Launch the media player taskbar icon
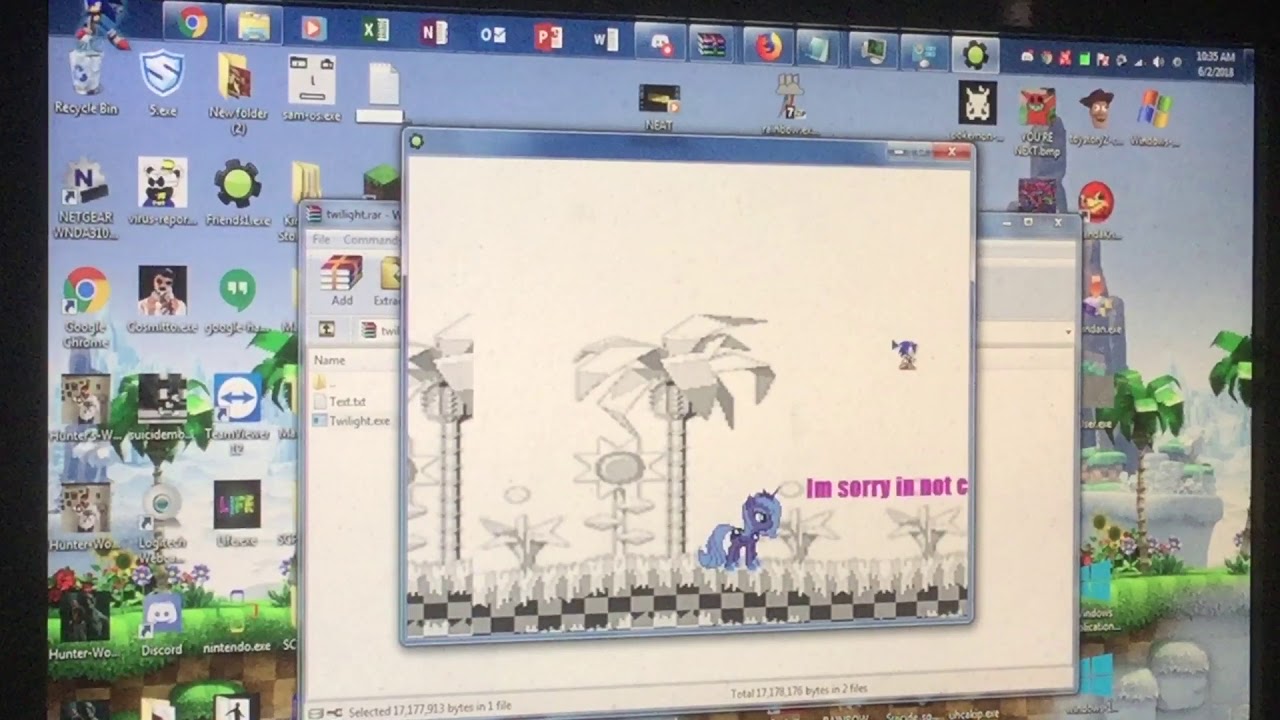1280x720 pixels. (314, 28)
